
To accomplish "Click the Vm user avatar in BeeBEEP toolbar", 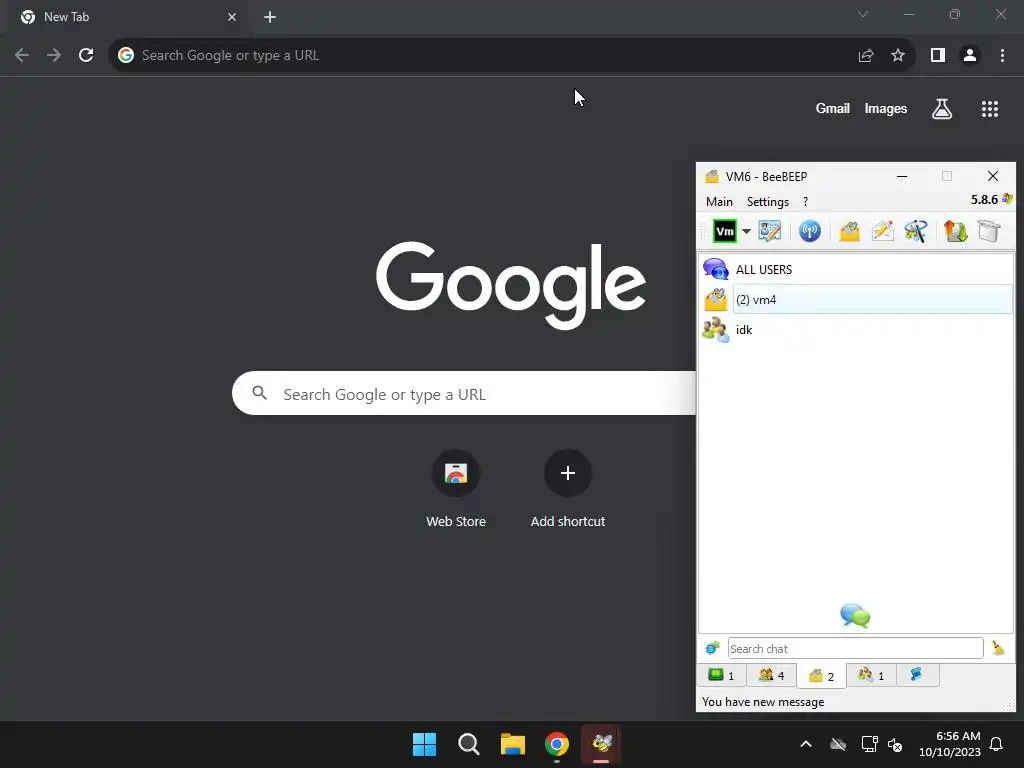I will pos(724,231).
